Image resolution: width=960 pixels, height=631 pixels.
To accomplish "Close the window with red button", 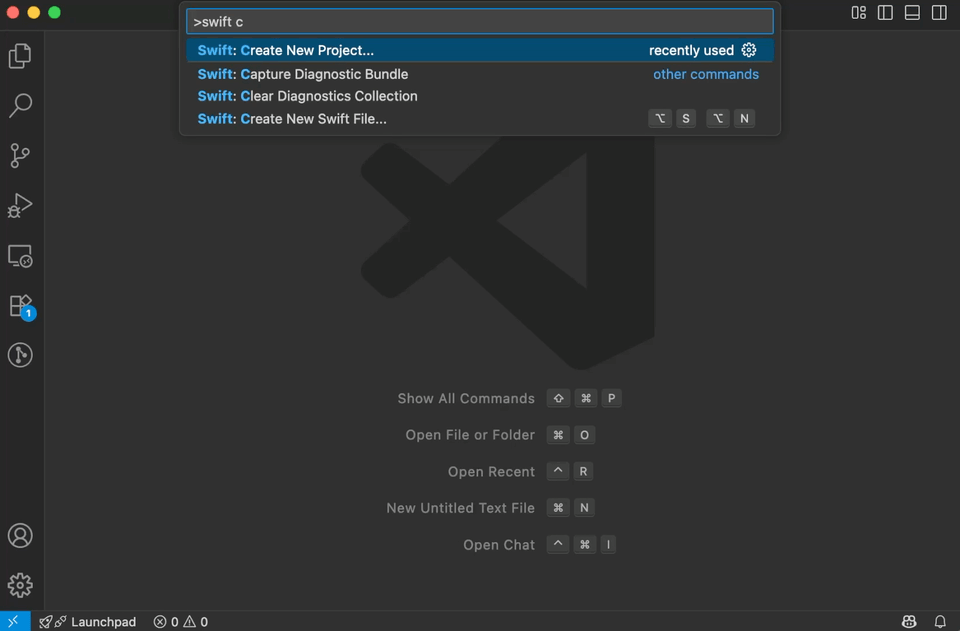I will (x=13, y=12).
